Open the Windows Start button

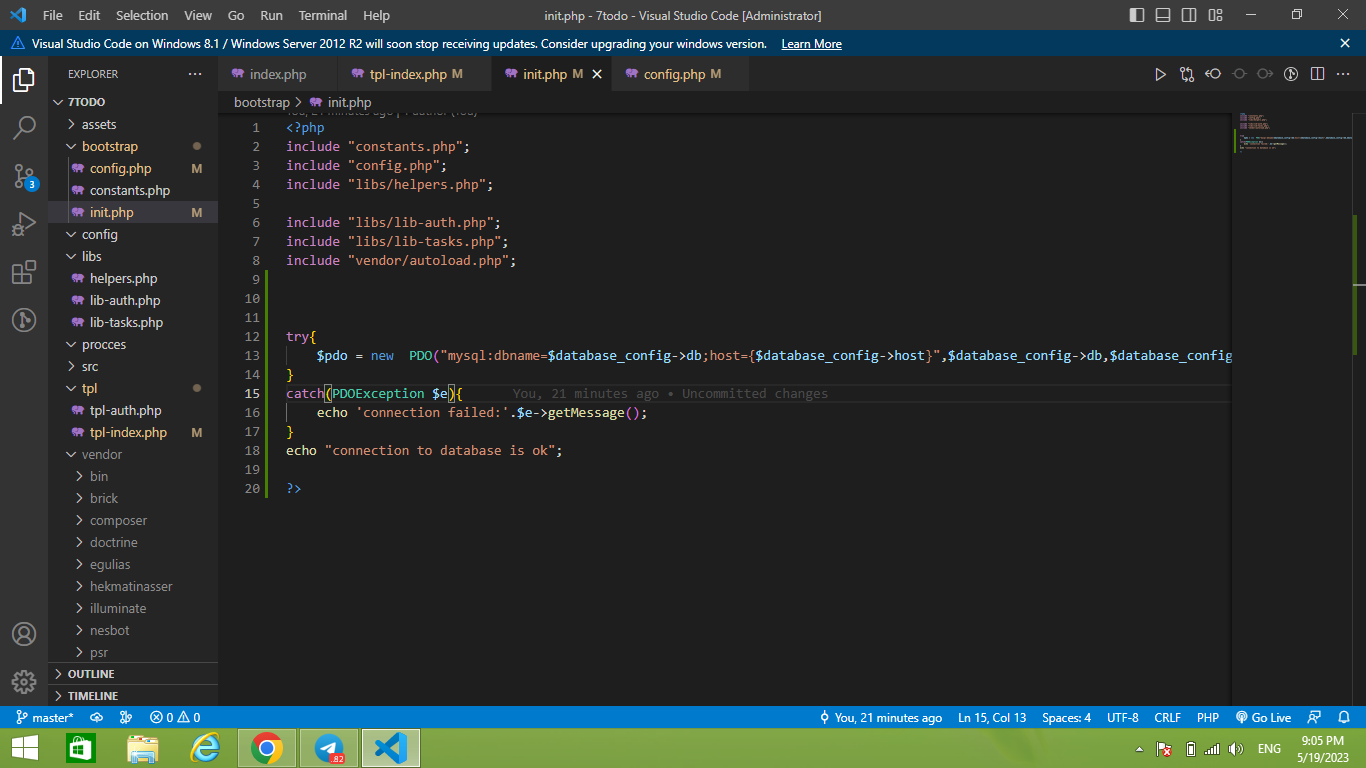coord(24,748)
